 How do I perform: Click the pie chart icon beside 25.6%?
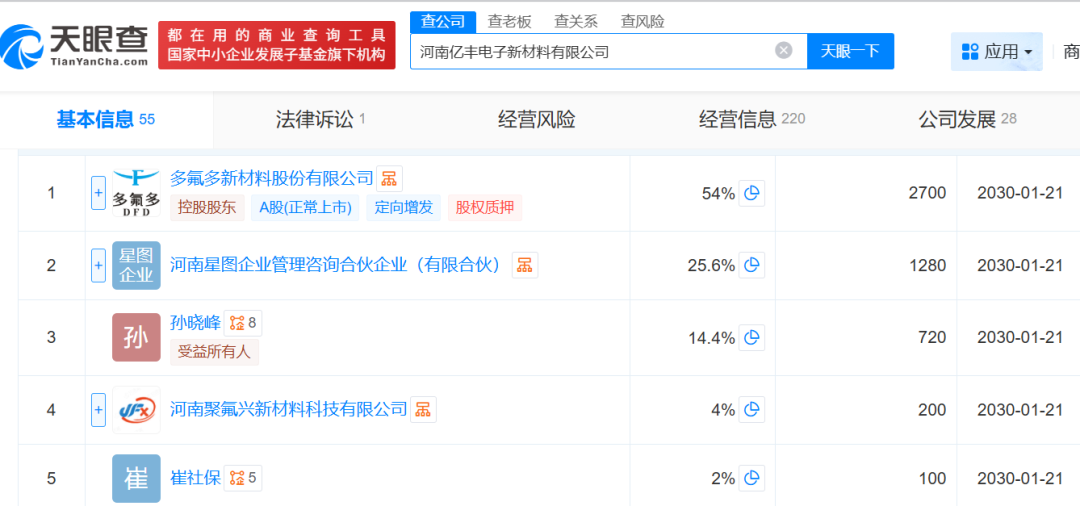(752, 265)
